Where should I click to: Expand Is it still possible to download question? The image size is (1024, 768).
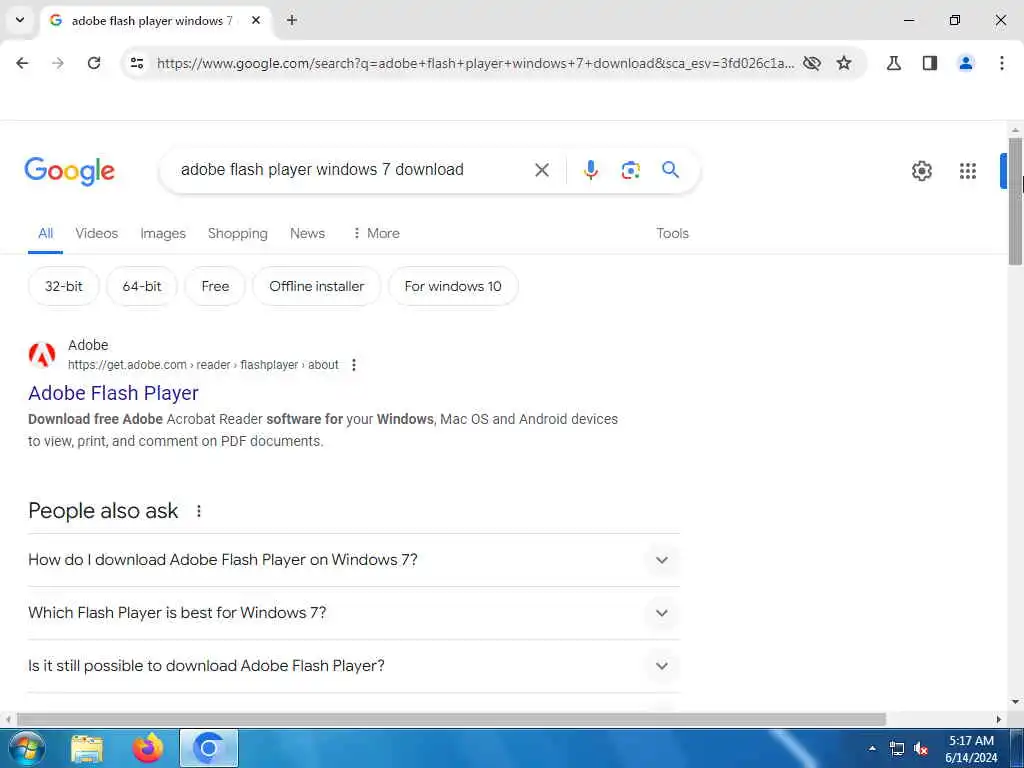coord(354,665)
